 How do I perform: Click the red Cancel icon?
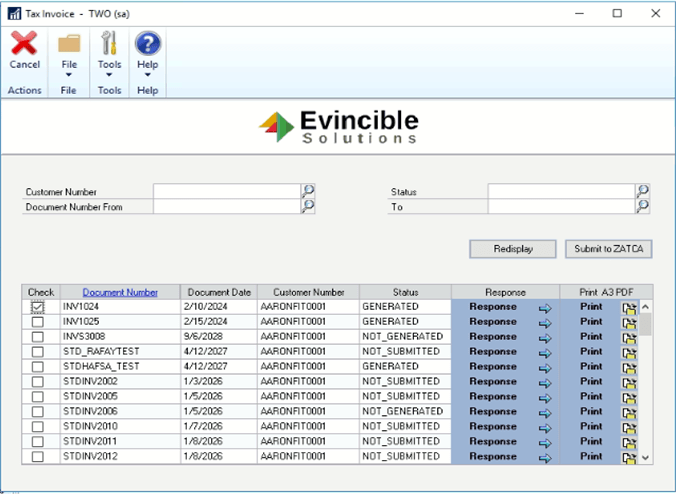pos(24,43)
